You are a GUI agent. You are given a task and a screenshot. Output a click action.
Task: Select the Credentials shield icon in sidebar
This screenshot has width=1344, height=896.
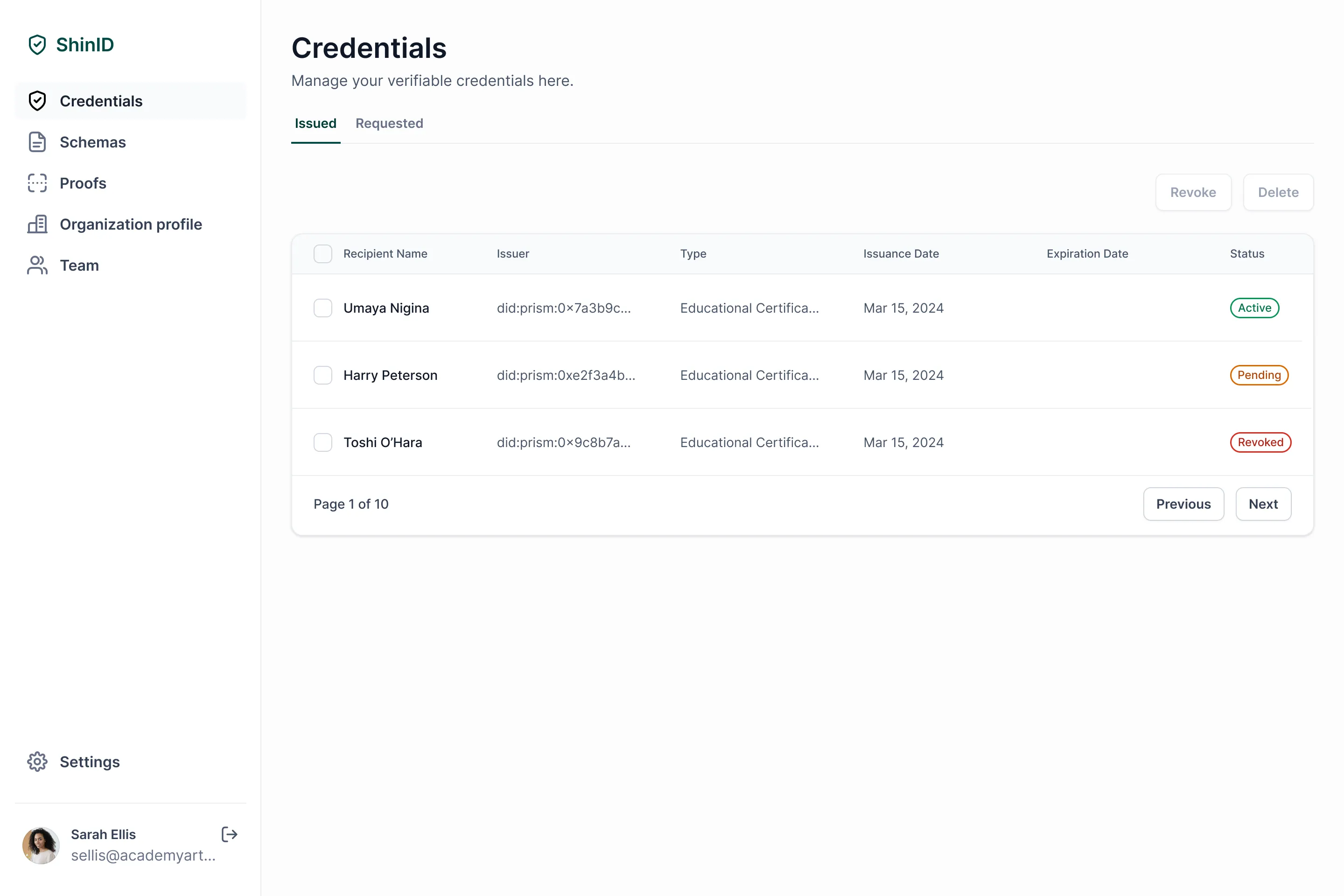(x=37, y=101)
